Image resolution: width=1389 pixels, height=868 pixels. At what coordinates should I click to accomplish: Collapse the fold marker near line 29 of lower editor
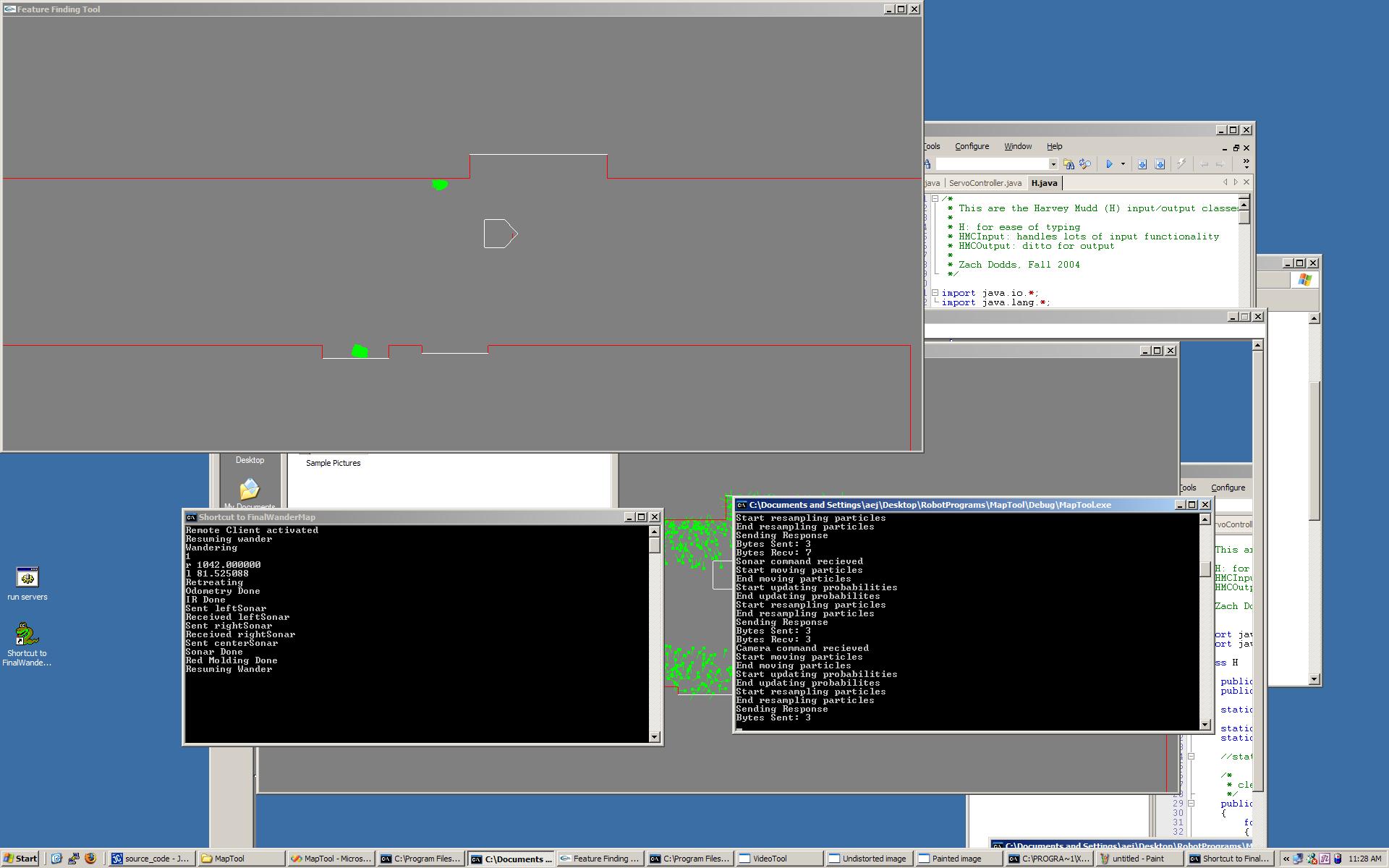pyautogui.click(x=1191, y=803)
